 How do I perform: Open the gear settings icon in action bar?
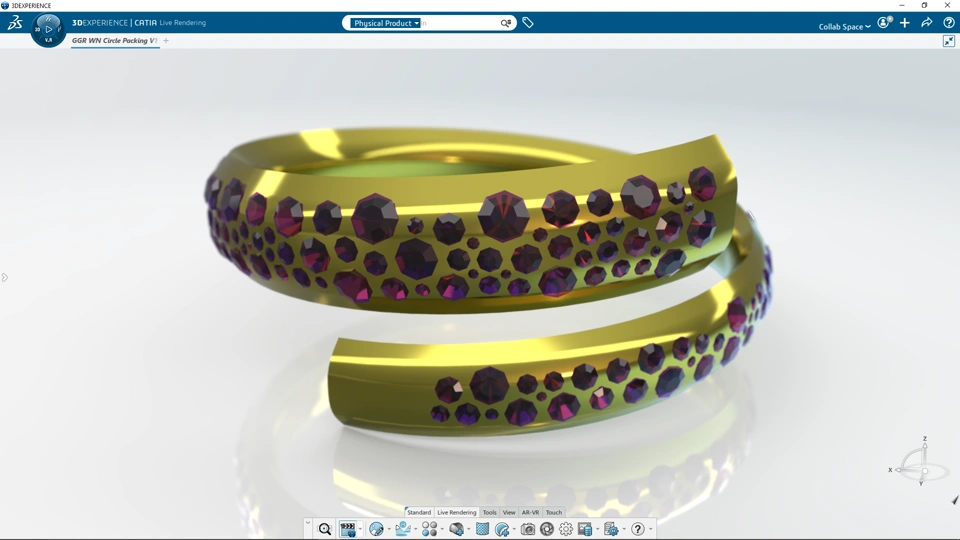tap(566, 529)
